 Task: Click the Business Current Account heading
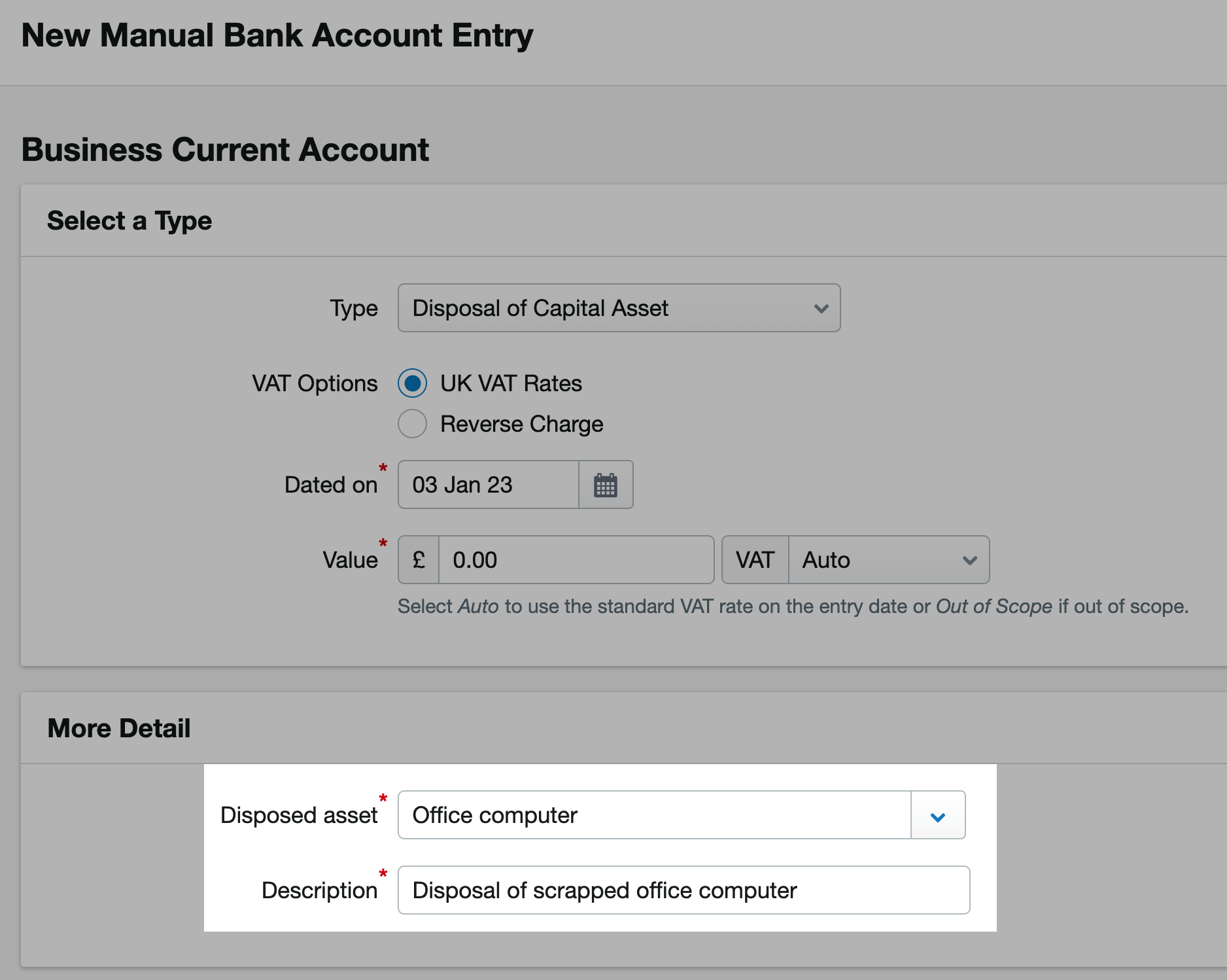click(x=225, y=149)
